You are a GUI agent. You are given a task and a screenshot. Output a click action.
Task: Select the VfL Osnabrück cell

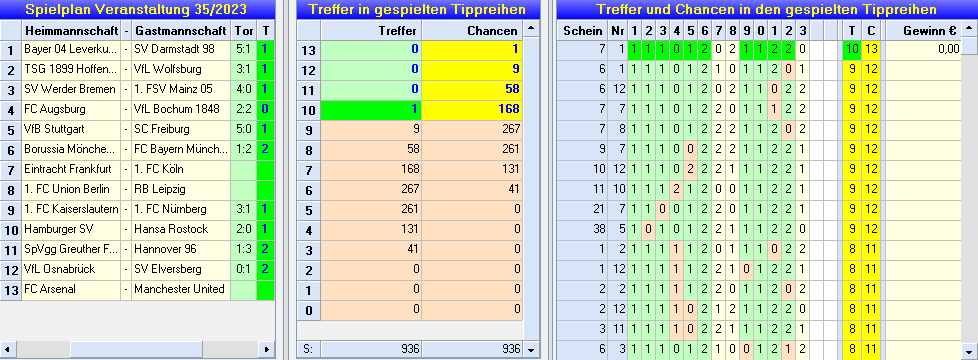tap(70, 269)
